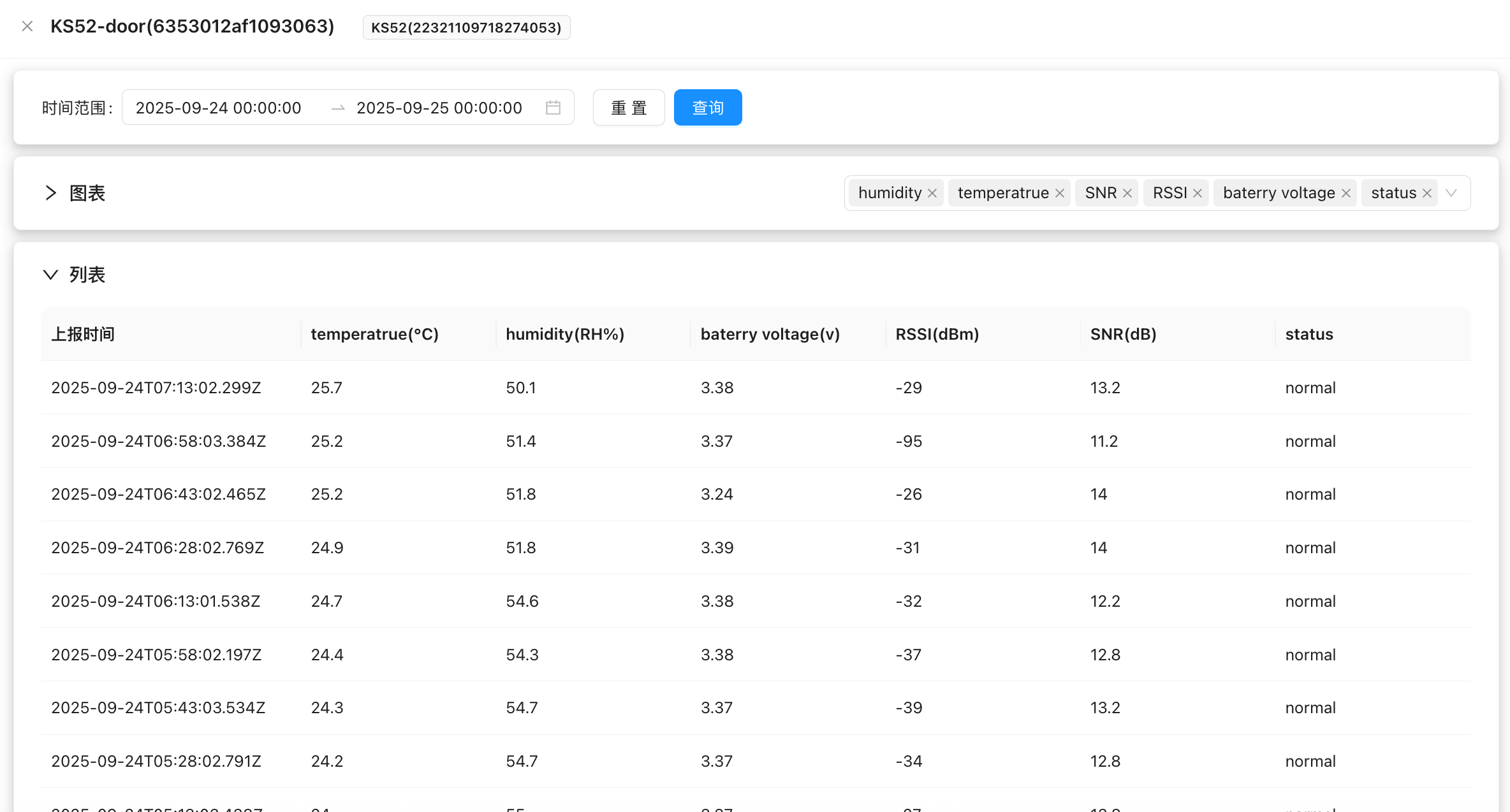Remove the SNR tag

(x=1127, y=193)
